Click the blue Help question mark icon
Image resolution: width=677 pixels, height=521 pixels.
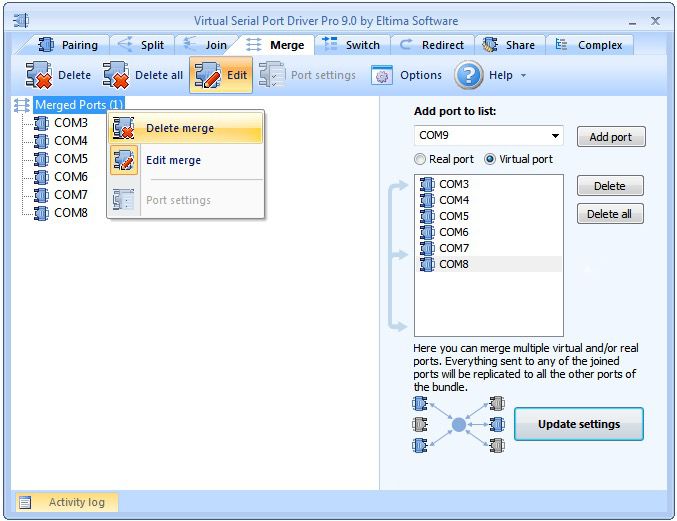coord(468,75)
